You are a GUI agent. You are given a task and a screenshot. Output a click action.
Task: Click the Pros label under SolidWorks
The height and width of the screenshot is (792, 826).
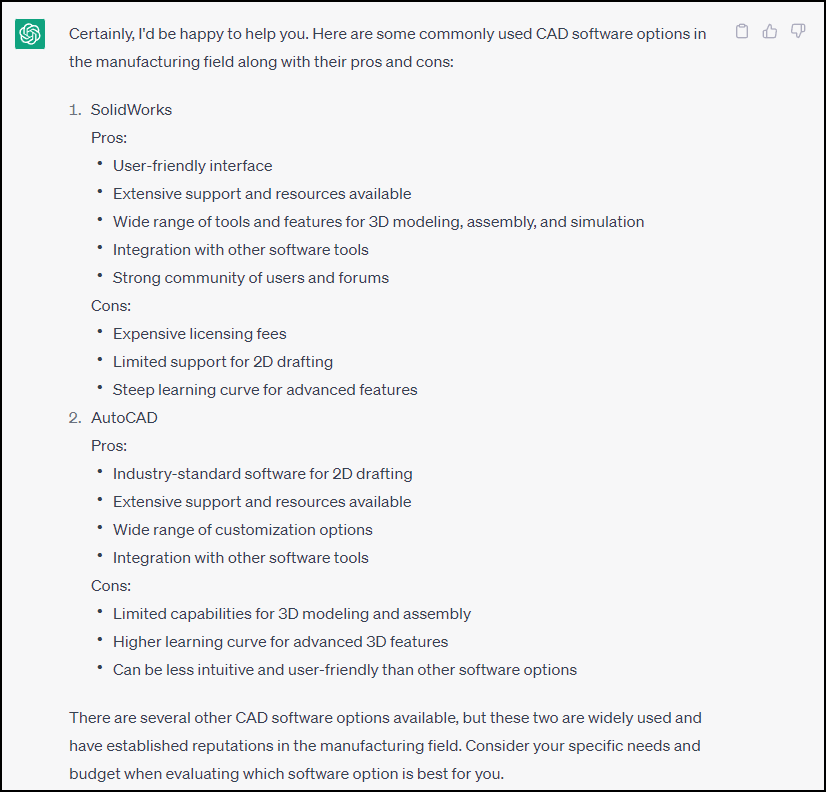[x=109, y=138]
